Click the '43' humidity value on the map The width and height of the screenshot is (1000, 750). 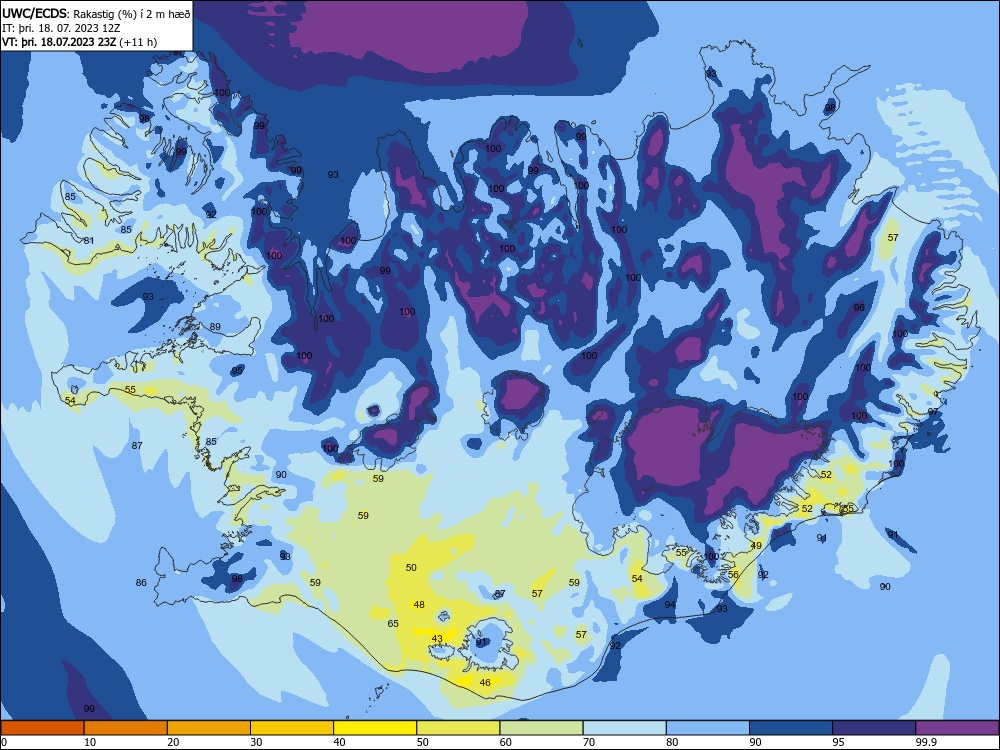437,638
